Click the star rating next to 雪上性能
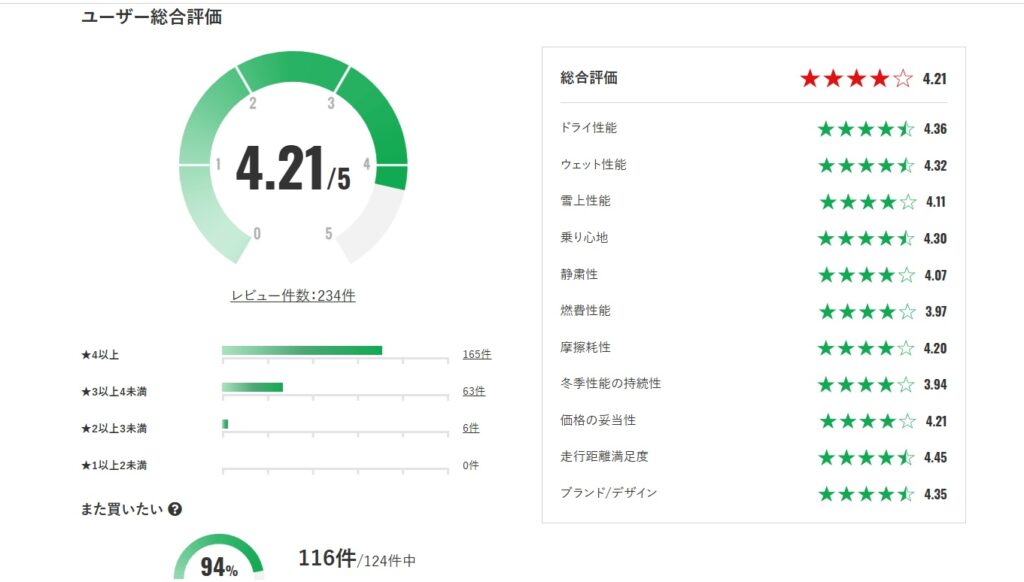The image size is (1024, 582). pyautogui.click(x=867, y=202)
